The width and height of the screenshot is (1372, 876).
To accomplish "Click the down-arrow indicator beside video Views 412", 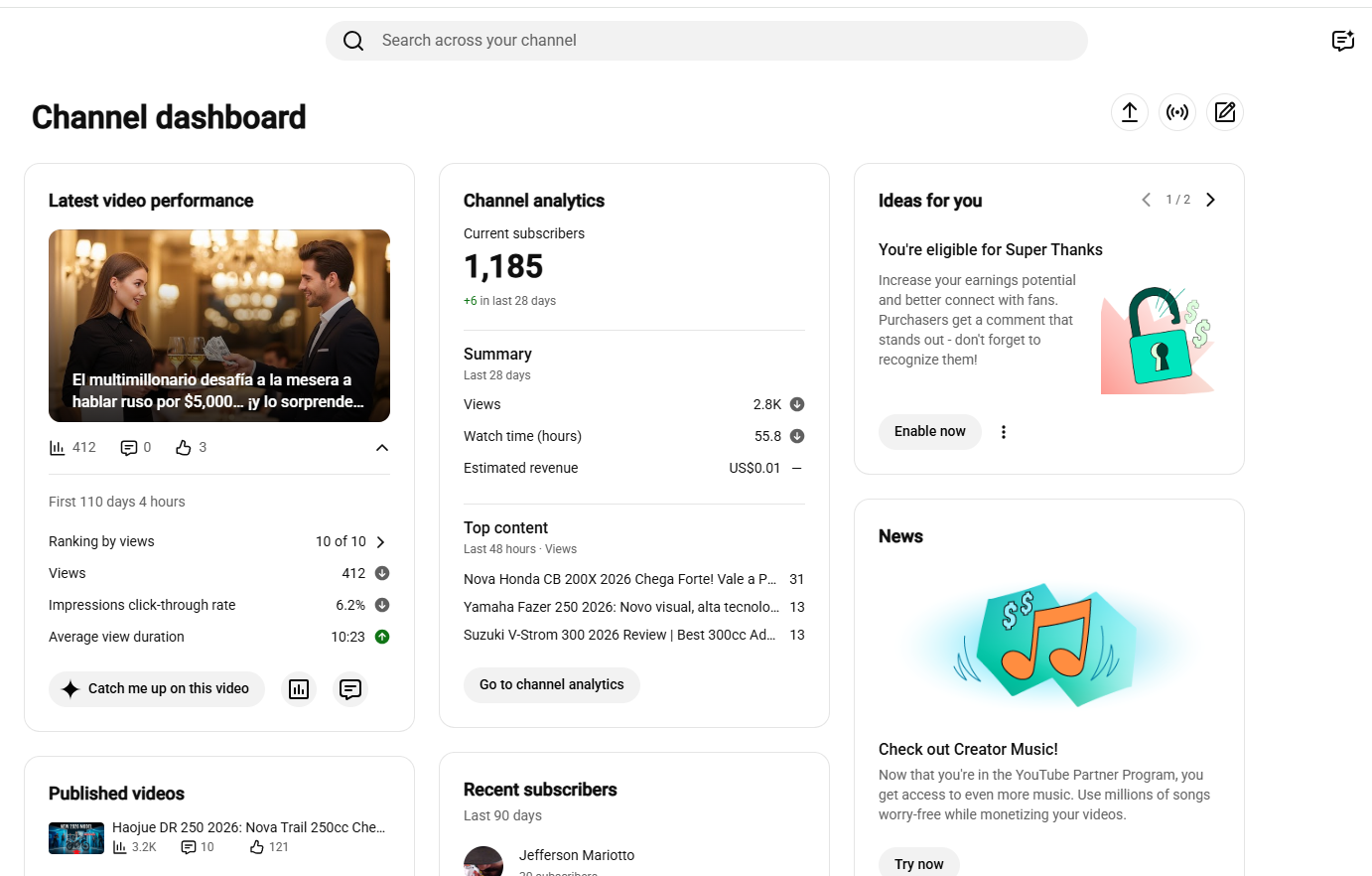I will tap(382, 573).
